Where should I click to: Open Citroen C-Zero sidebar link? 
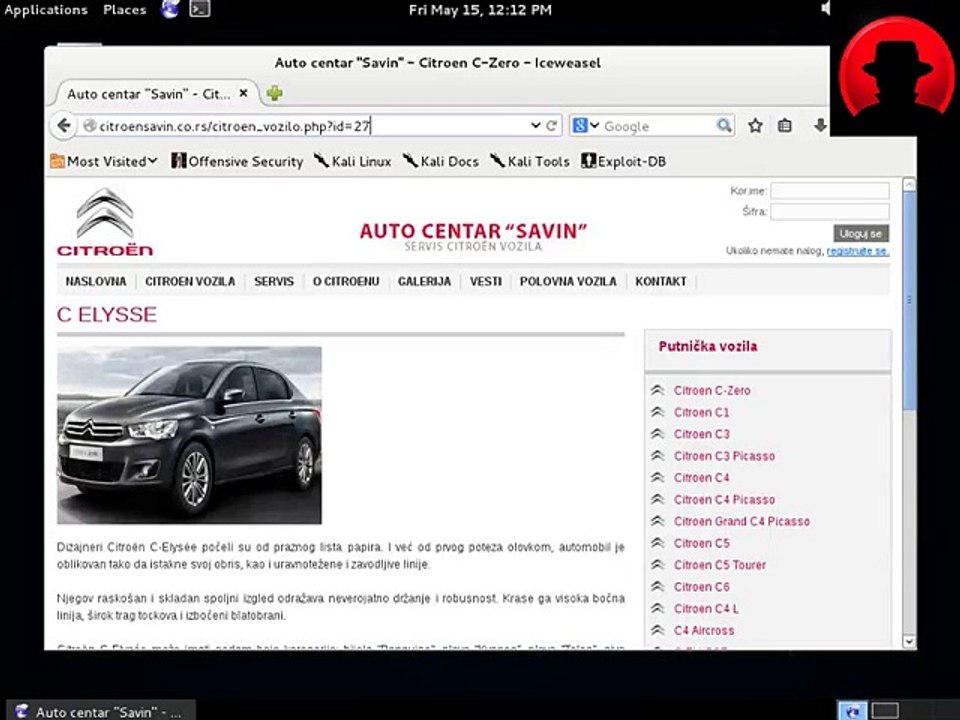712,391
